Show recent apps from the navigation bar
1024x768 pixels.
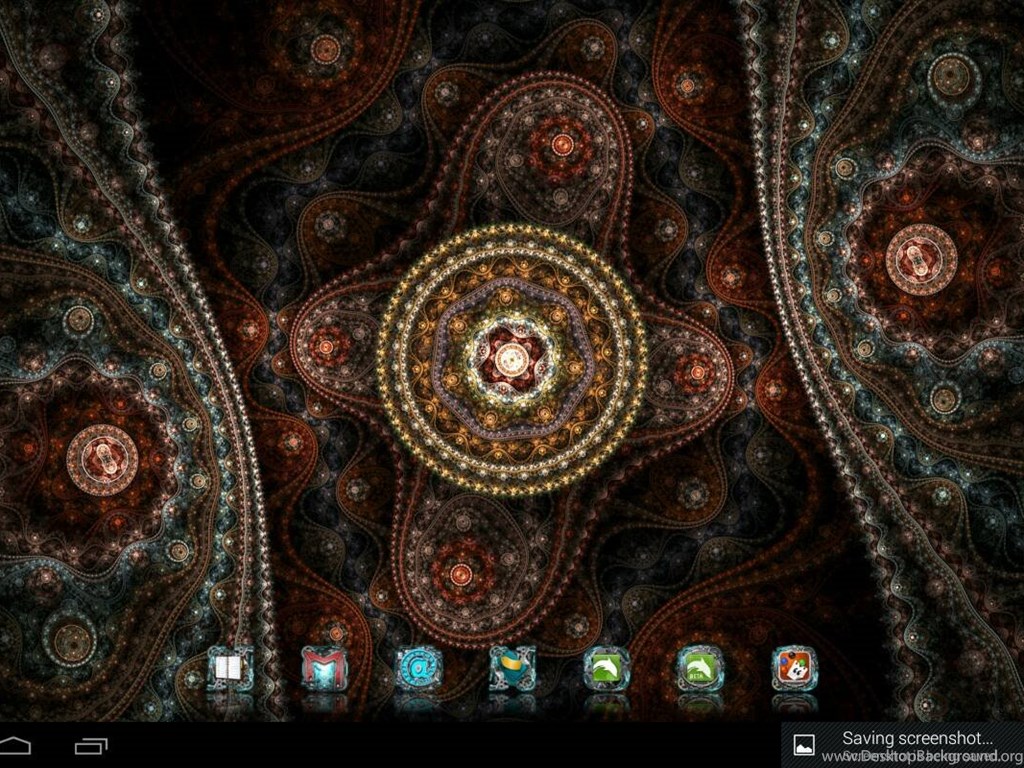click(x=91, y=746)
